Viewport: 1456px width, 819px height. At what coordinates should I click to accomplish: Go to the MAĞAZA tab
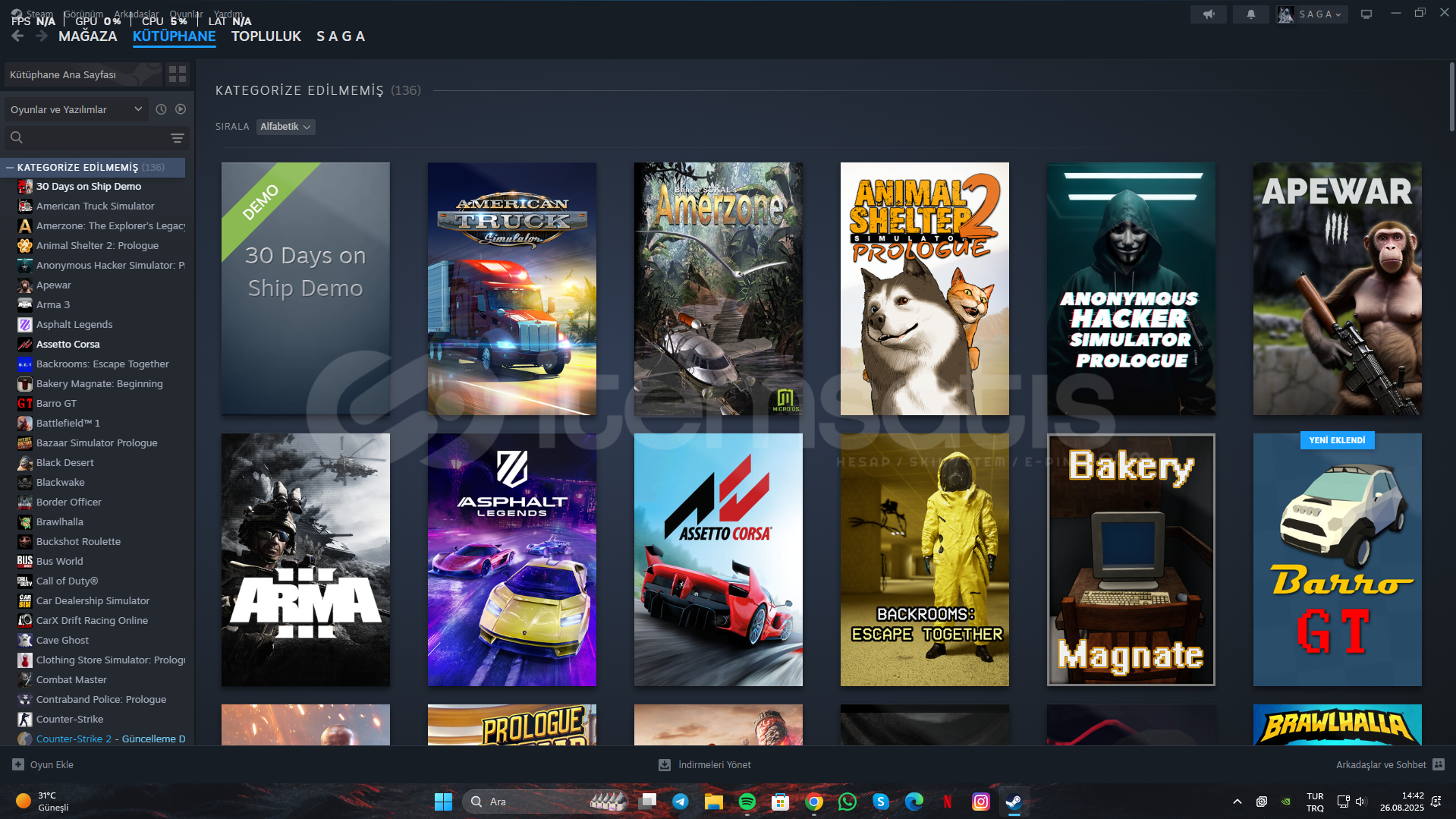88,36
